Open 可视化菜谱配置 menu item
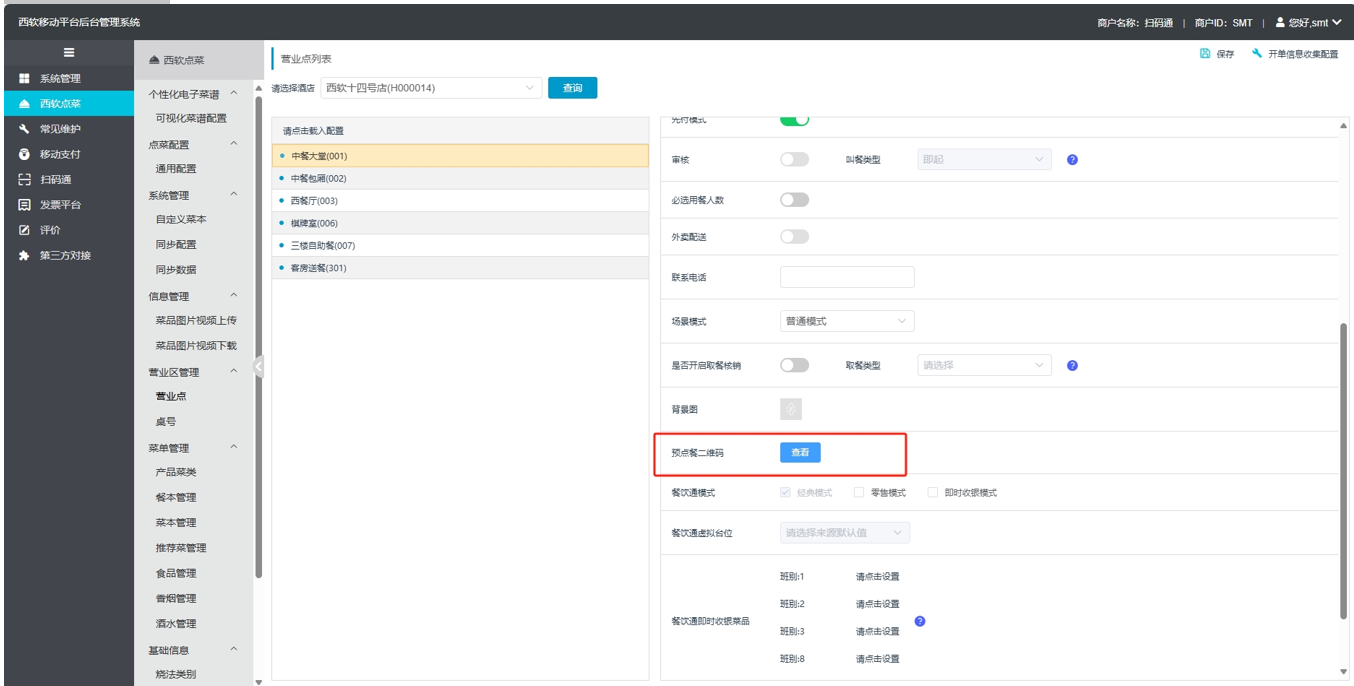This screenshot has height=686, width=1354. click(x=191, y=118)
